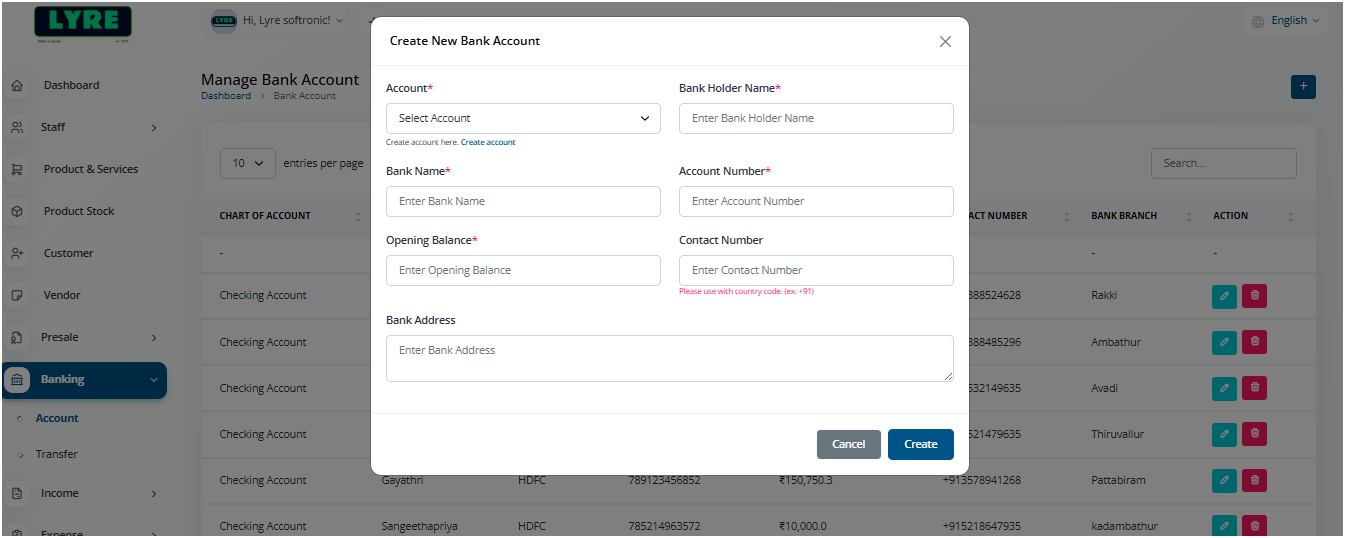
Task: Click the Customer sidebar icon
Action: 17,254
